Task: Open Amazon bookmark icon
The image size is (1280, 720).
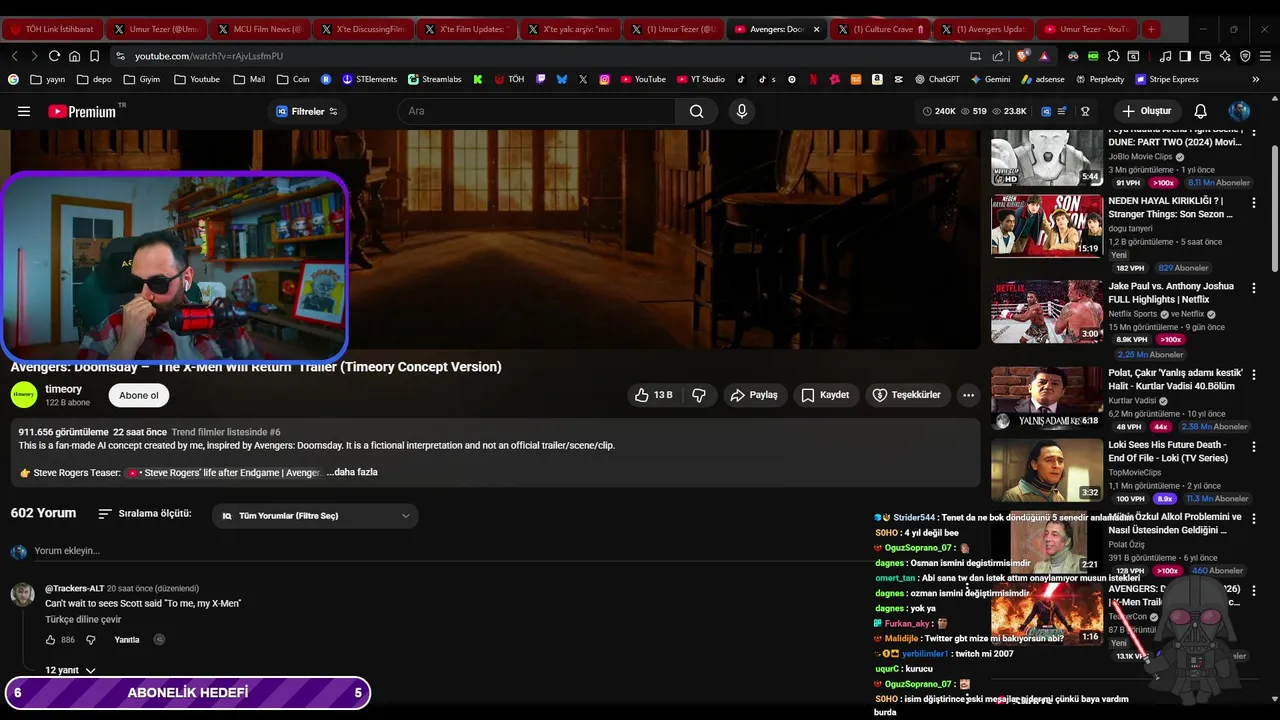Action: pos(877,79)
